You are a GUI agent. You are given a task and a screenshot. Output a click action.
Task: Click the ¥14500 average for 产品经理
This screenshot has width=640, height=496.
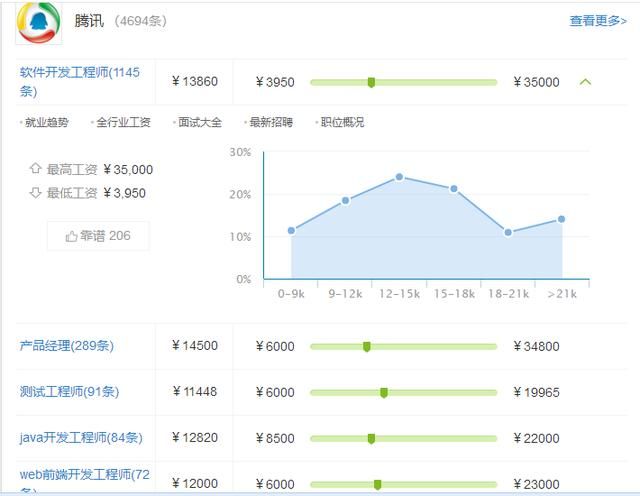point(195,346)
